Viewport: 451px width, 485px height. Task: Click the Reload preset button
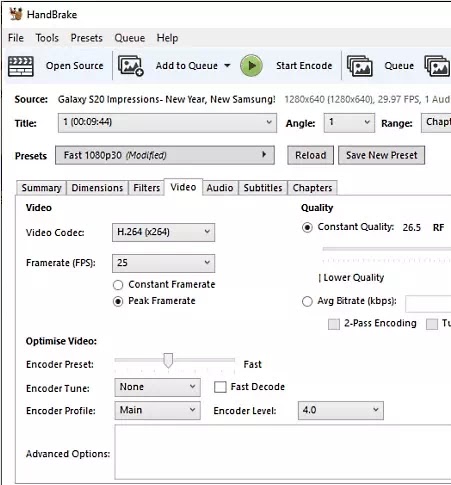310,155
